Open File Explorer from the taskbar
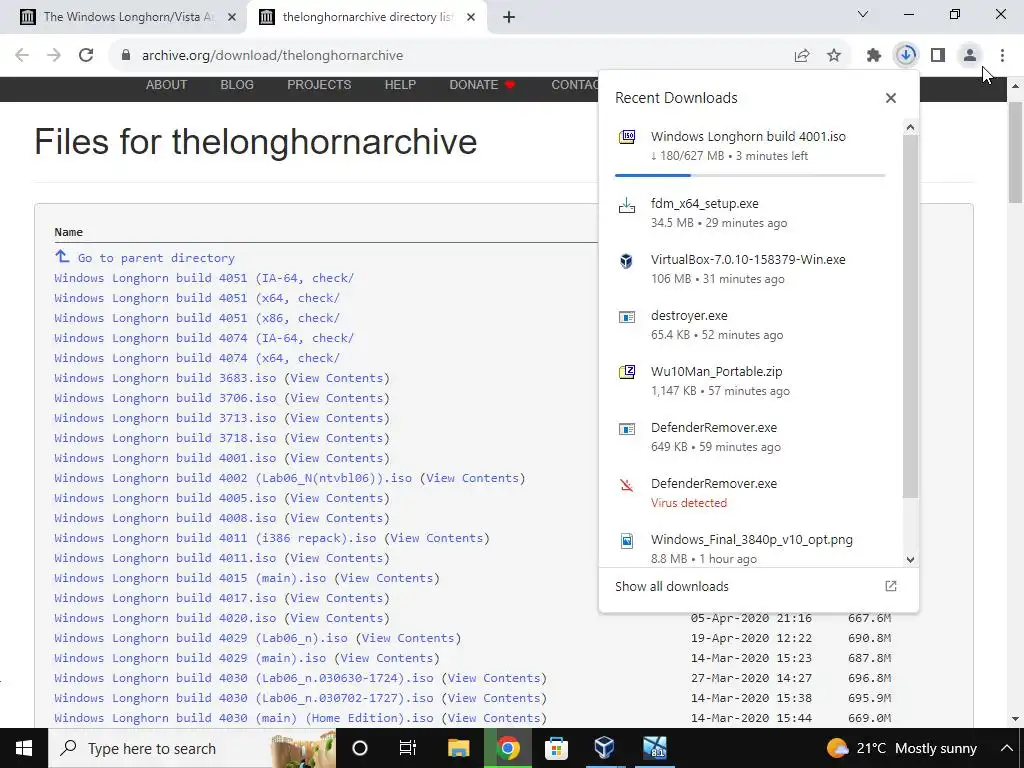The height and width of the screenshot is (768, 1024). 458,748
